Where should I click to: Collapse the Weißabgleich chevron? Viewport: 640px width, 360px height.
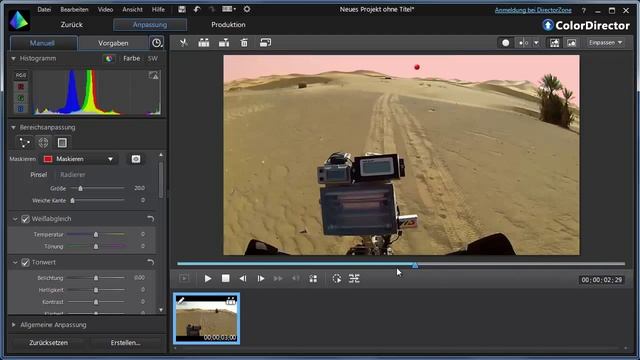(15, 219)
